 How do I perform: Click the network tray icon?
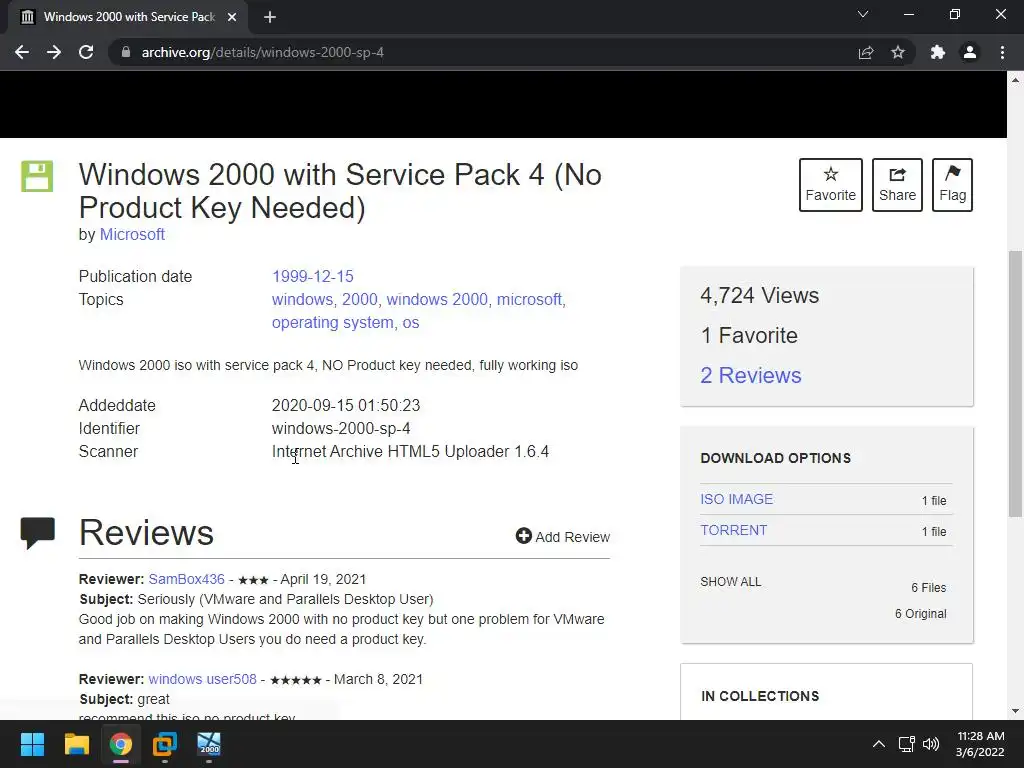[906, 744]
